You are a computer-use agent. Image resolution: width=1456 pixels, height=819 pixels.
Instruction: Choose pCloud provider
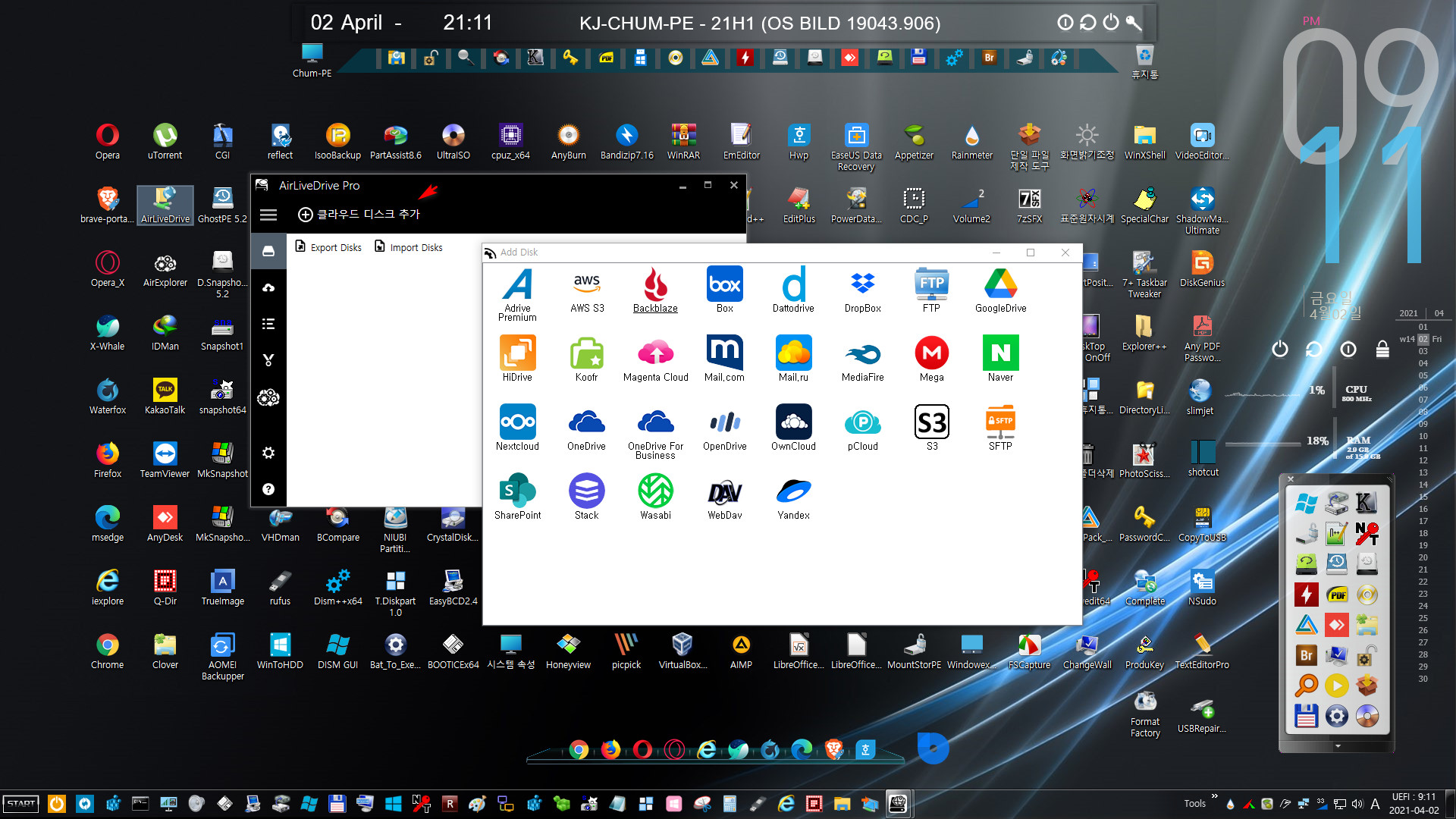point(862,428)
